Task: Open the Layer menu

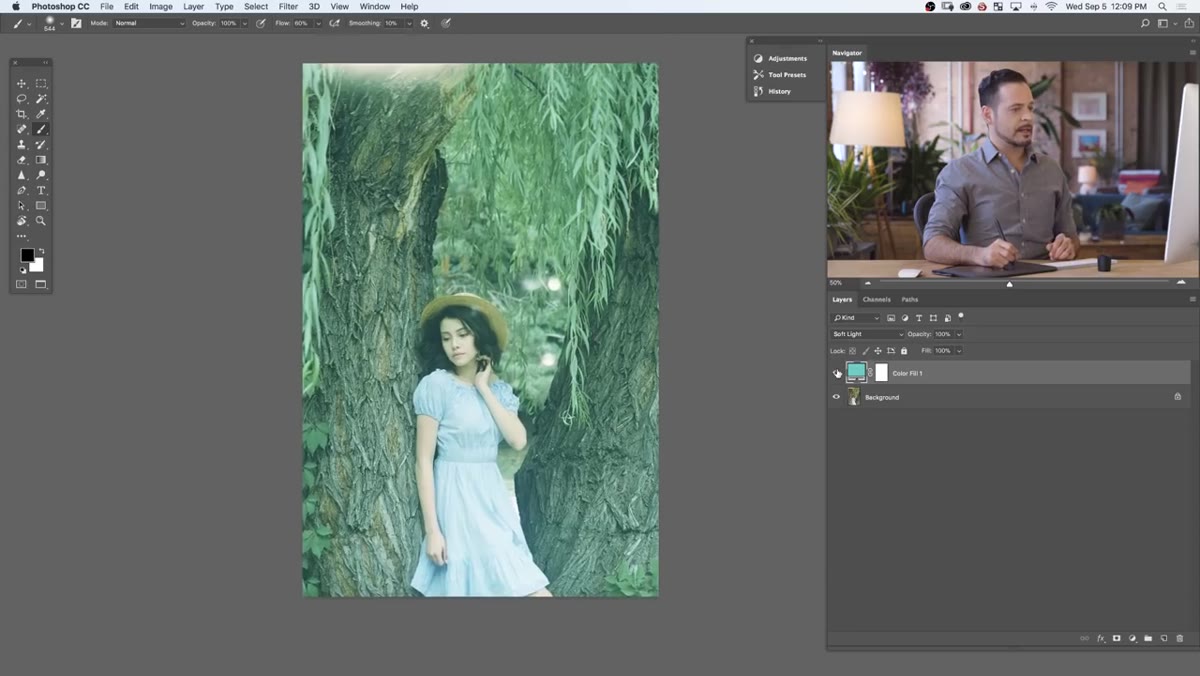Action: click(x=193, y=6)
